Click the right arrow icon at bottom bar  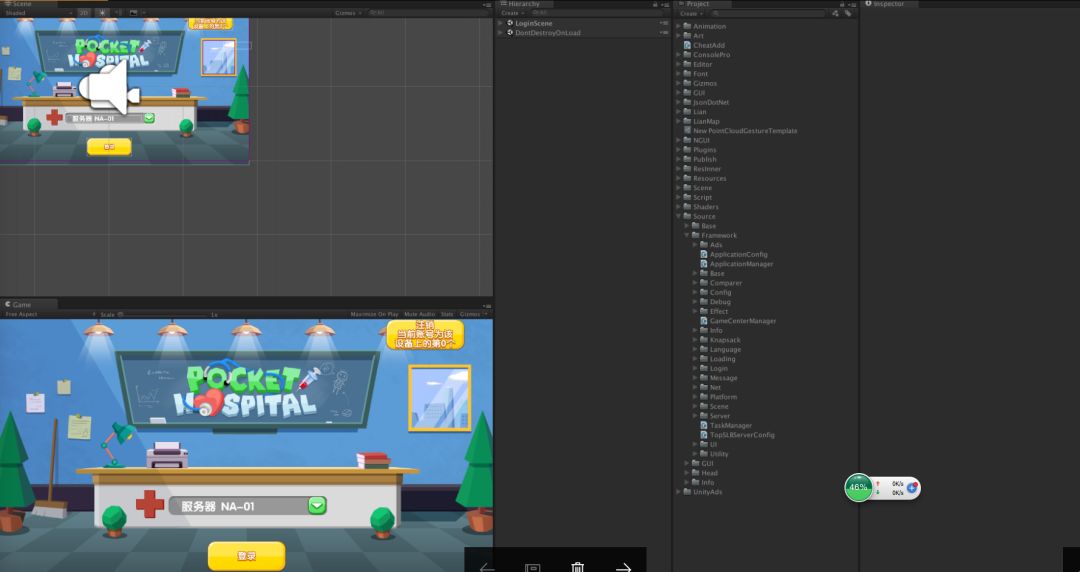coord(623,567)
